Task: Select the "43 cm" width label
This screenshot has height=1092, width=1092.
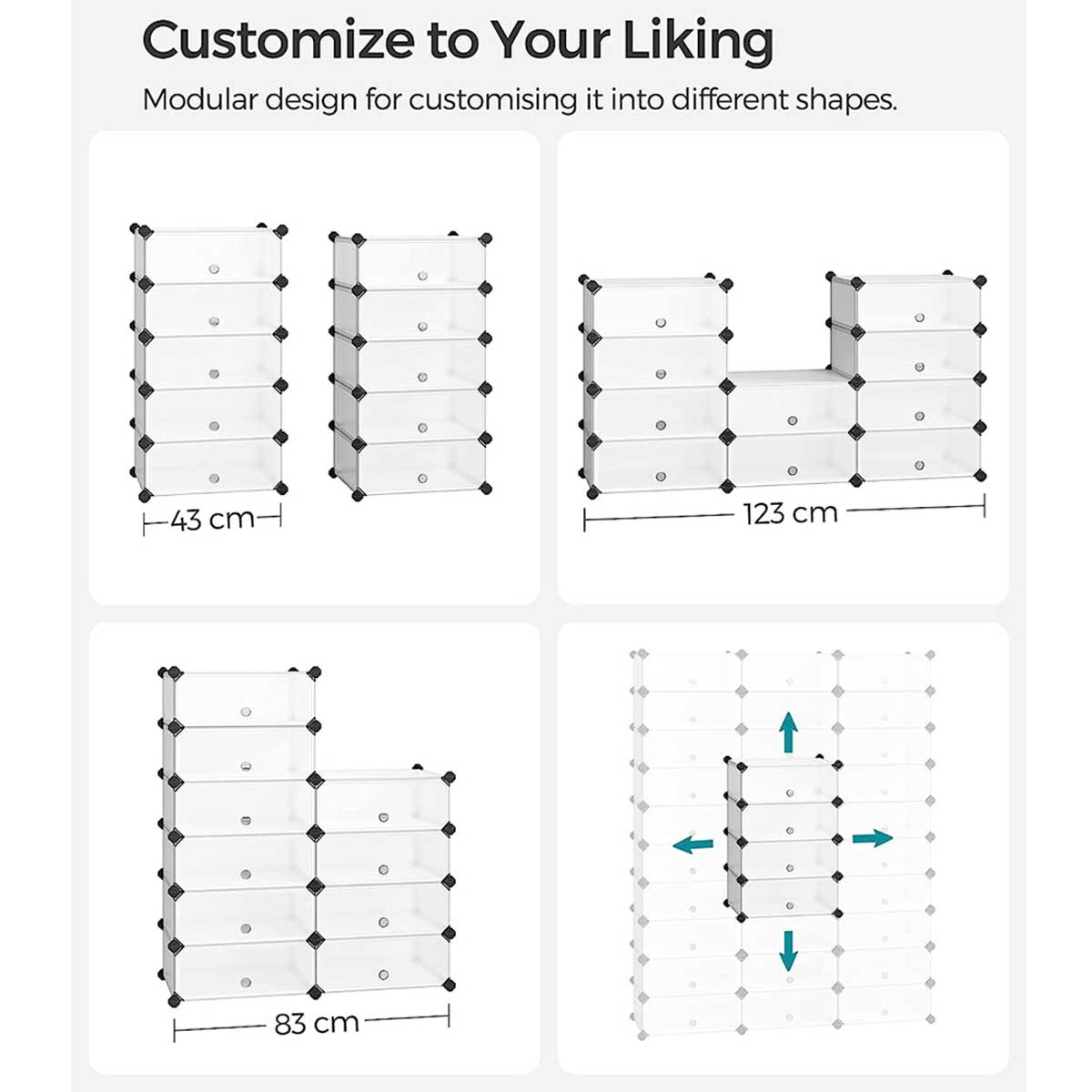Action: [213, 520]
